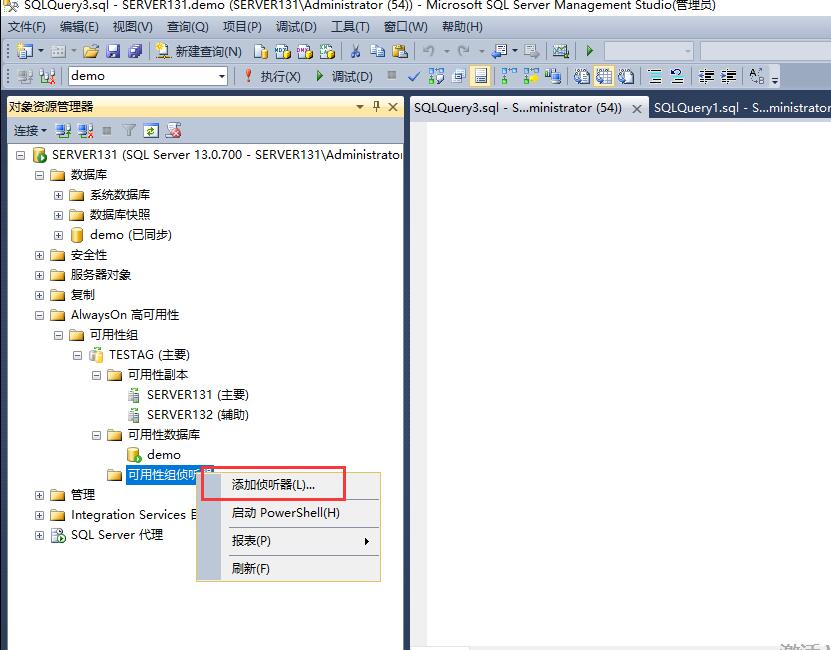Comment out the selected lines
831x650 pixels.
655,76
